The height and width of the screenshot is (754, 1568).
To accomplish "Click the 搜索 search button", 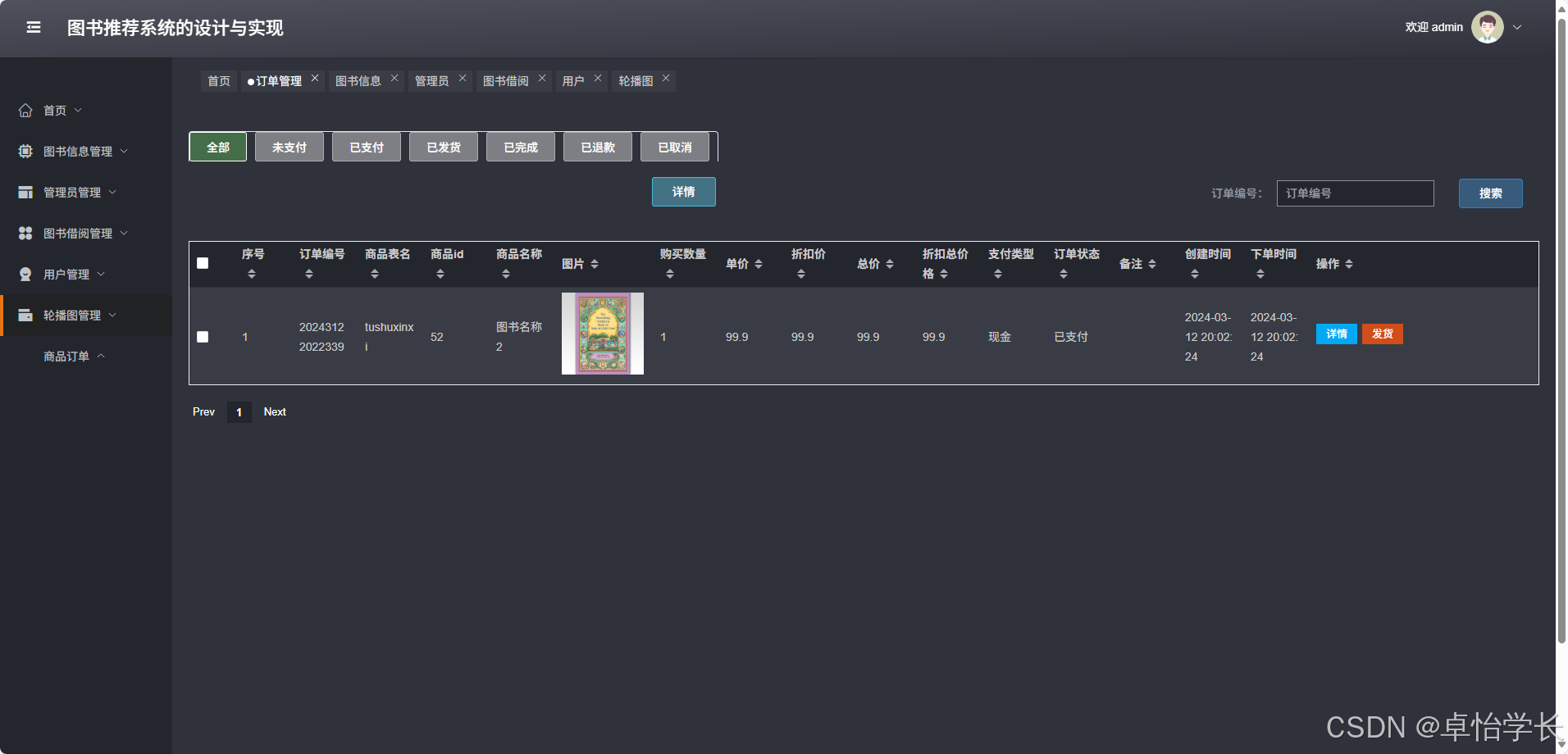I will point(1491,193).
